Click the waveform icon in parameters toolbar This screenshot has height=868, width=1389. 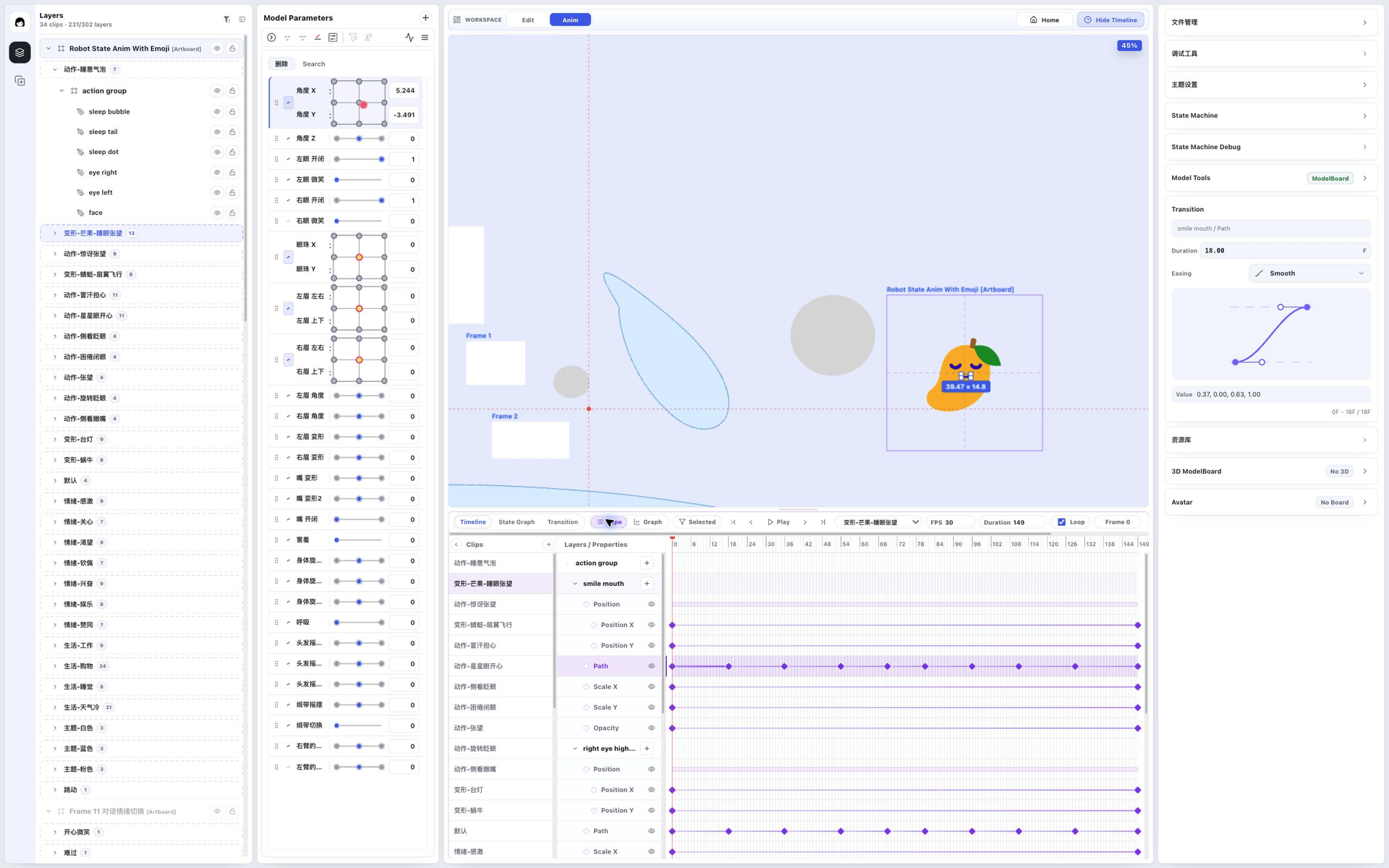point(409,38)
